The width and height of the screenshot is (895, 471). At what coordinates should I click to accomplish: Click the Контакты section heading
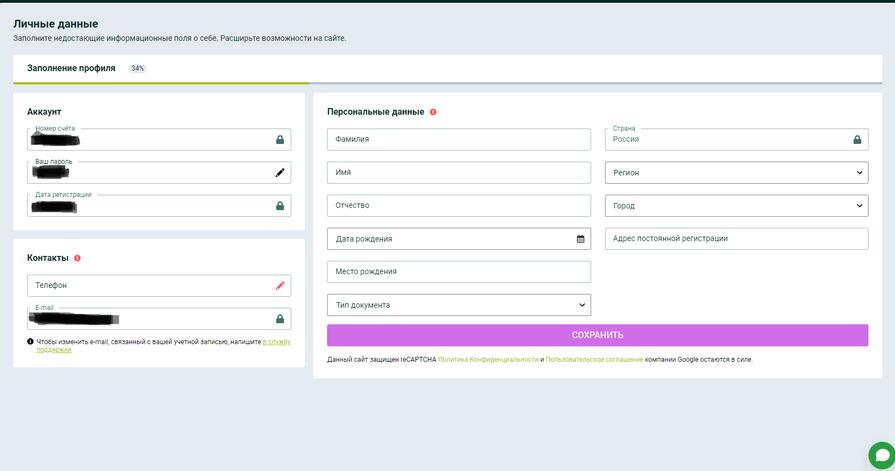click(x=47, y=258)
